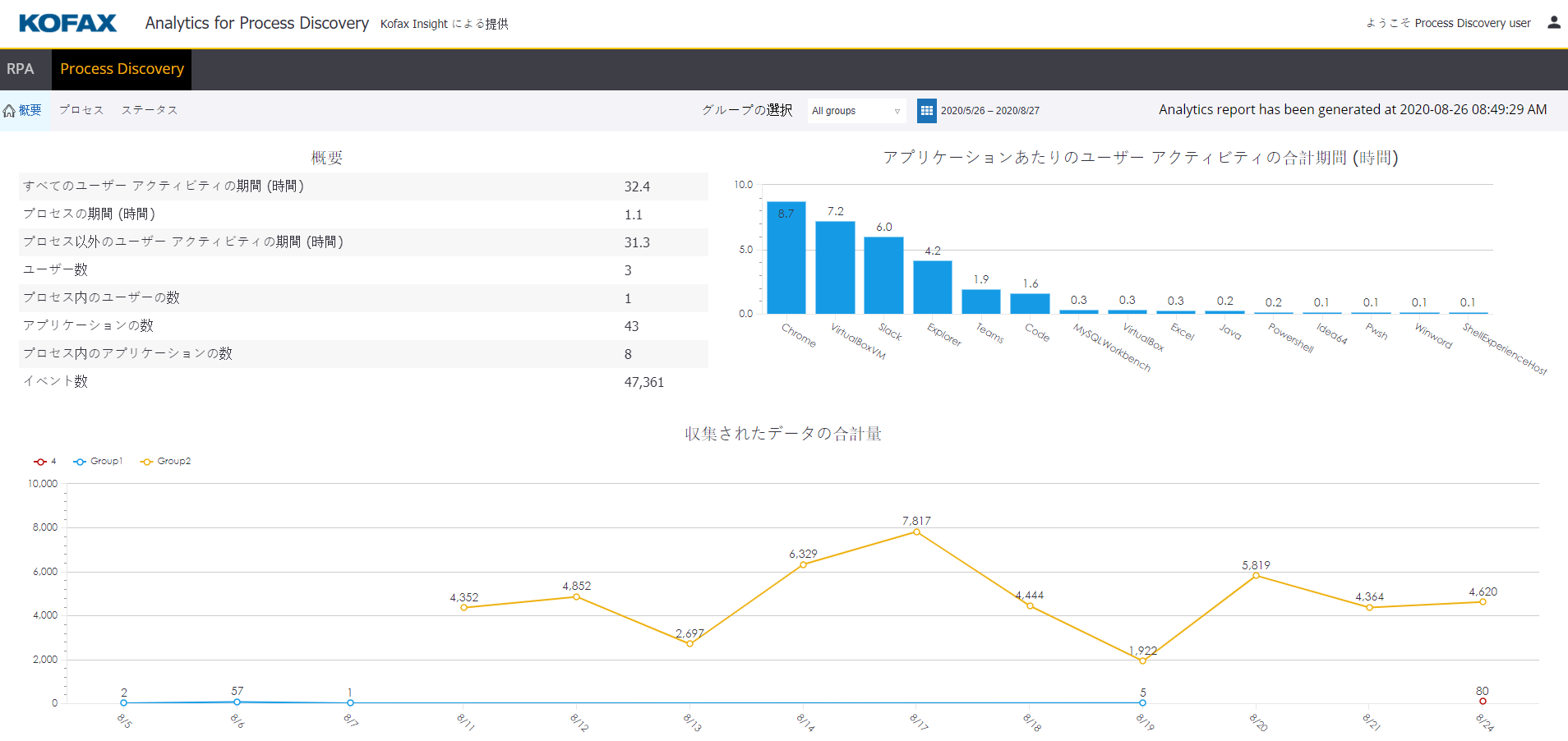Open the calendar date picker icon

point(926,109)
